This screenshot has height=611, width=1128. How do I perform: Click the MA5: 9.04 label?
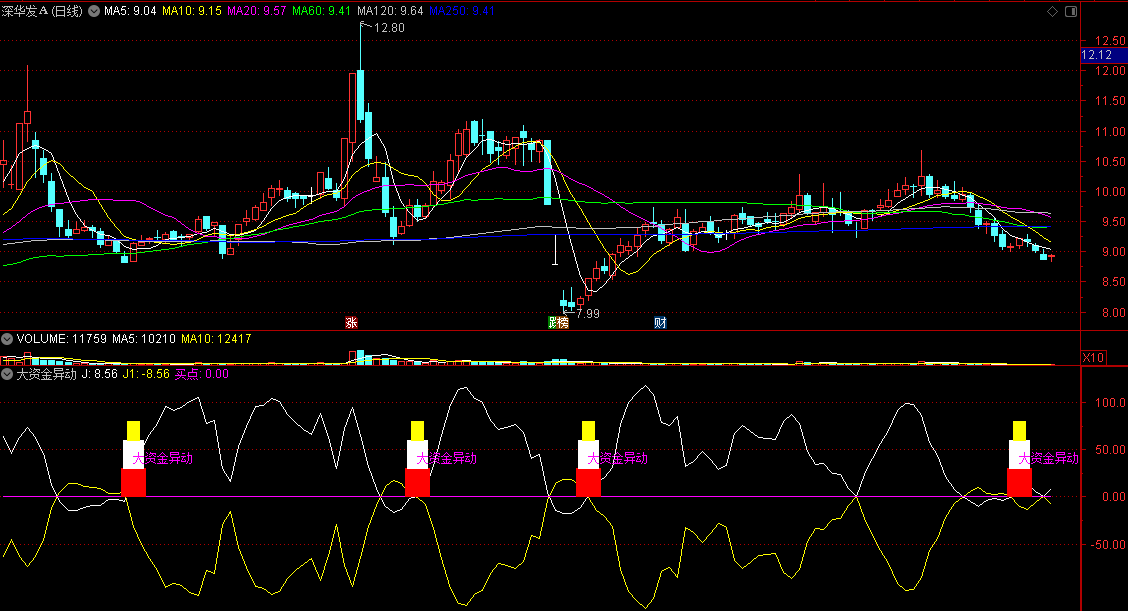[130, 12]
